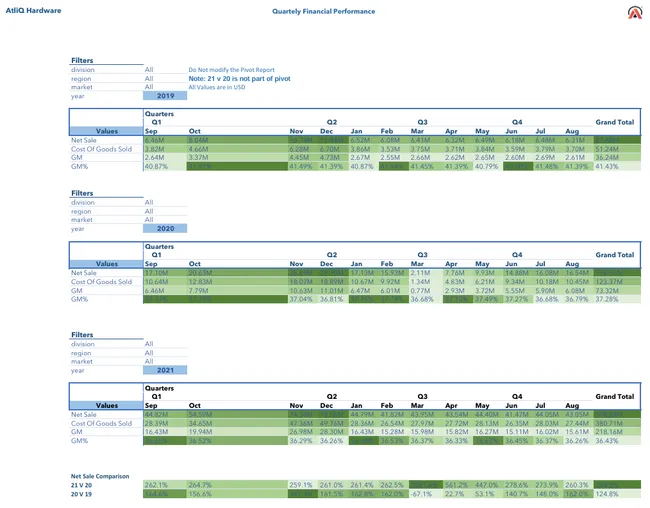Click the AtliQ Hardware title text

(x=33, y=11)
